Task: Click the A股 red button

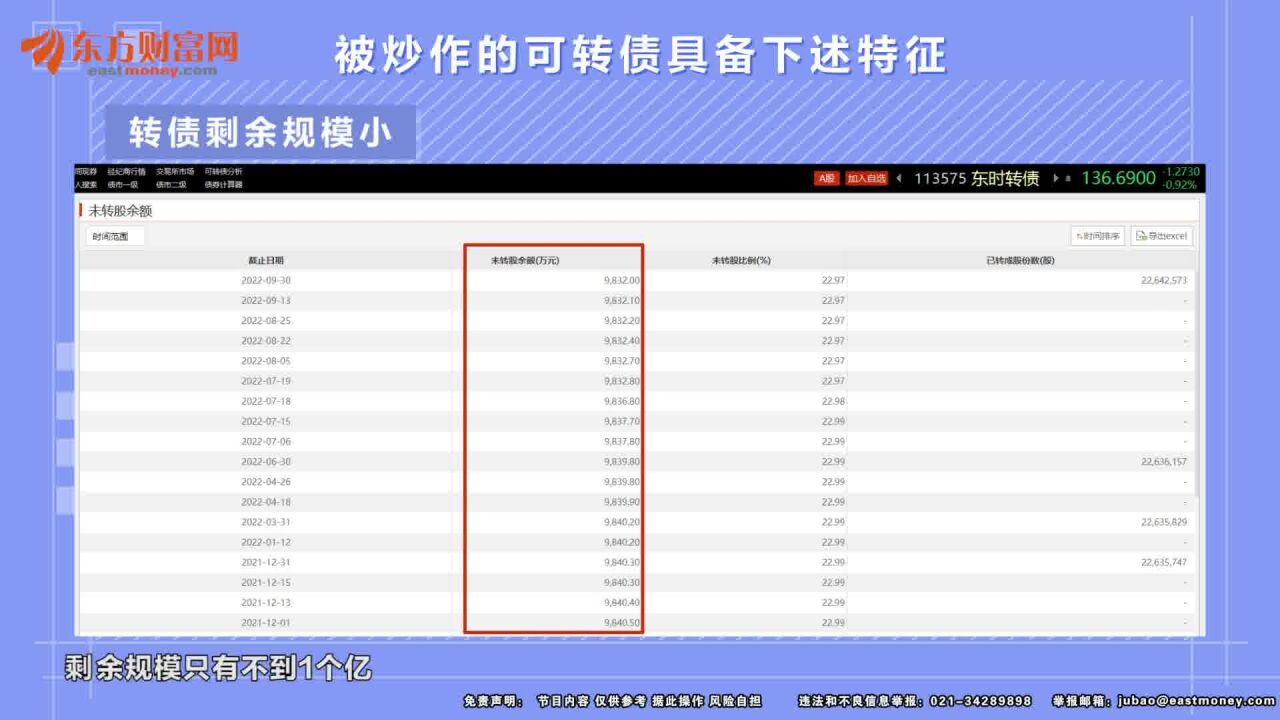Action: (827, 178)
